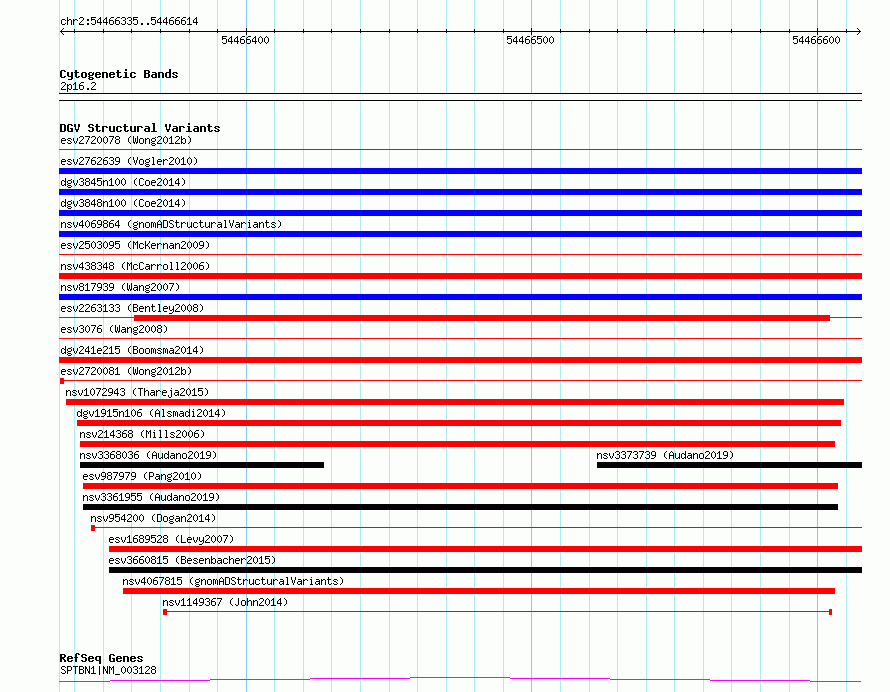Open esv1689528 (Levy2007) label
The image size is (890, 692).
[171, 539]
